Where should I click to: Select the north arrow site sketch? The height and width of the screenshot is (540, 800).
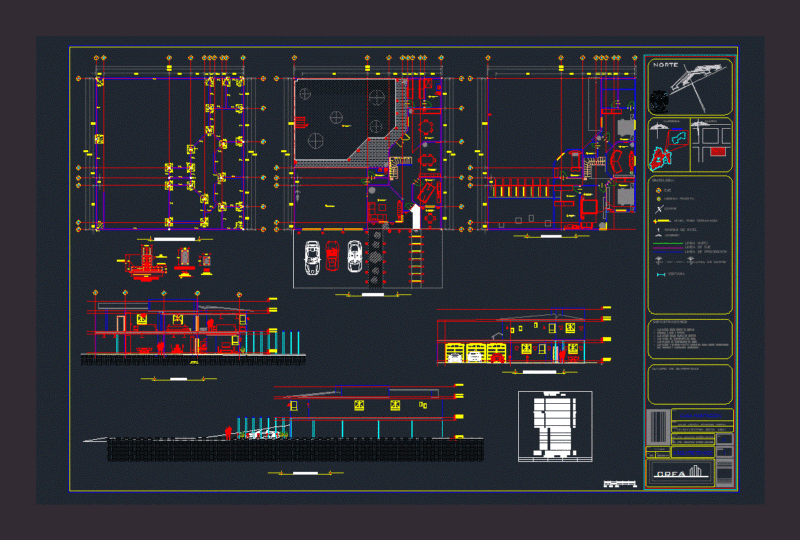pos(697,86)
